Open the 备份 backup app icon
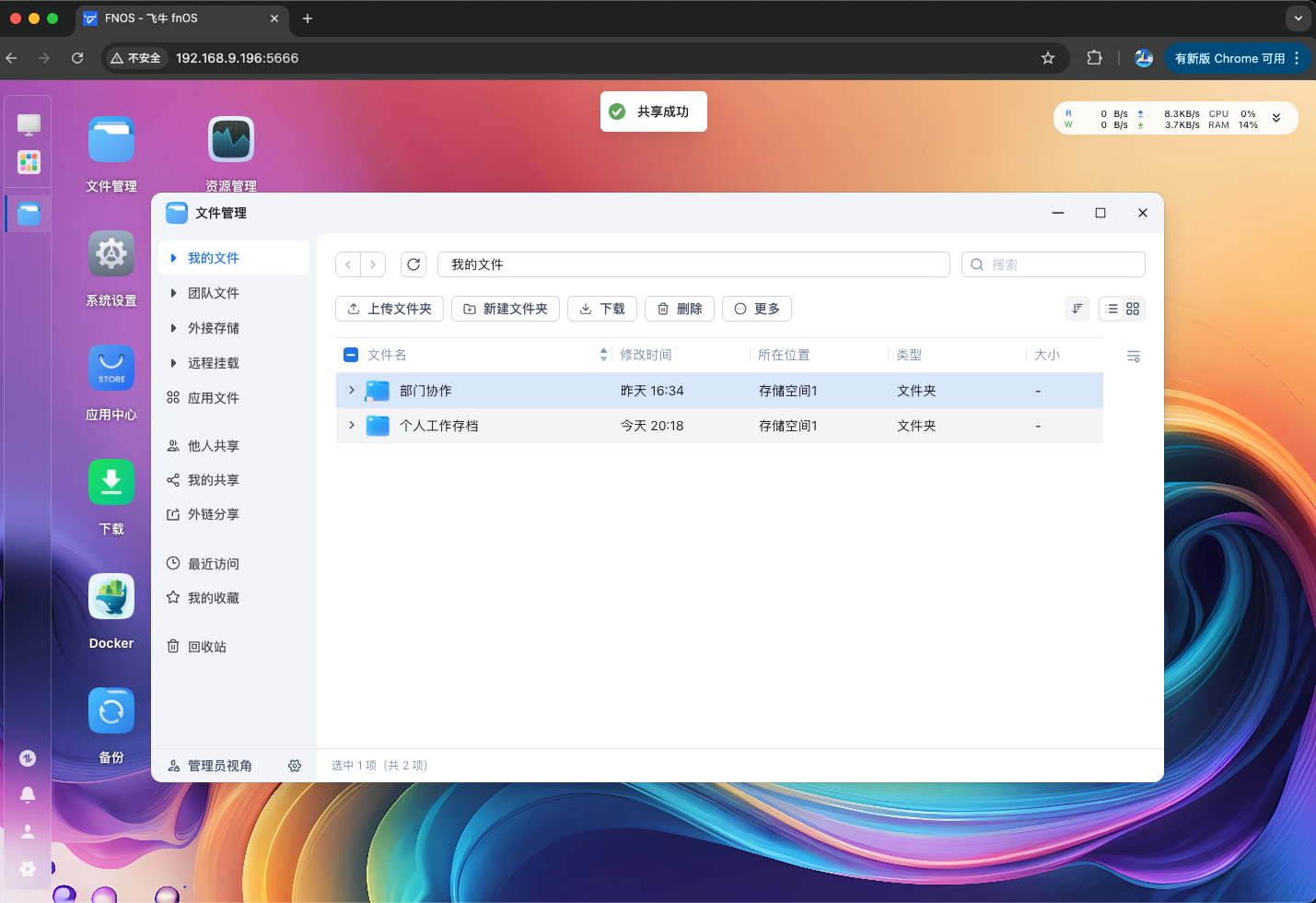Image resolution: width=1316 pixels, height=903 pixels. pyautogui.click(x=111, y=711)
